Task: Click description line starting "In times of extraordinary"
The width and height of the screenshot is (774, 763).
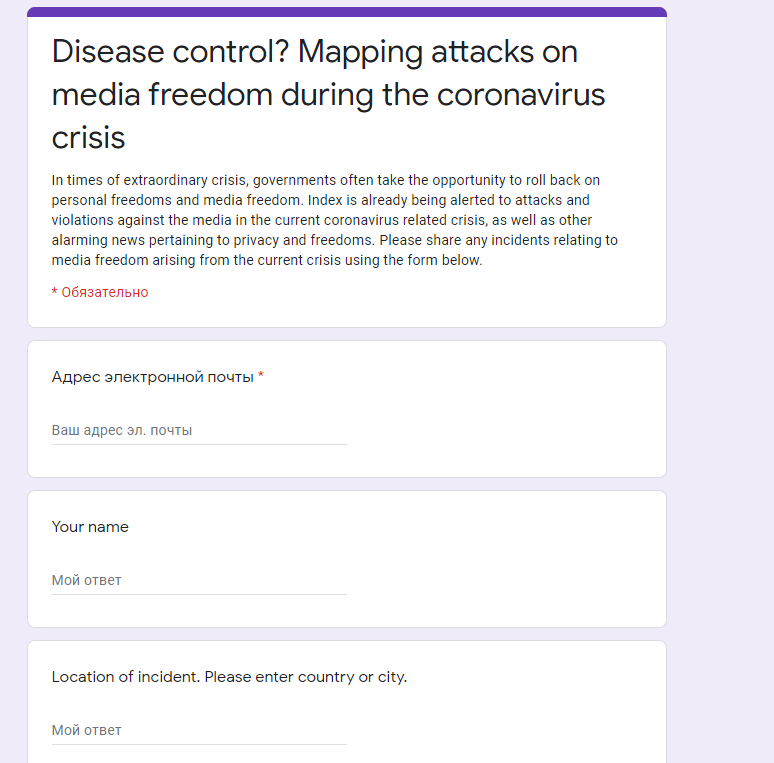Action: (150, 180)
